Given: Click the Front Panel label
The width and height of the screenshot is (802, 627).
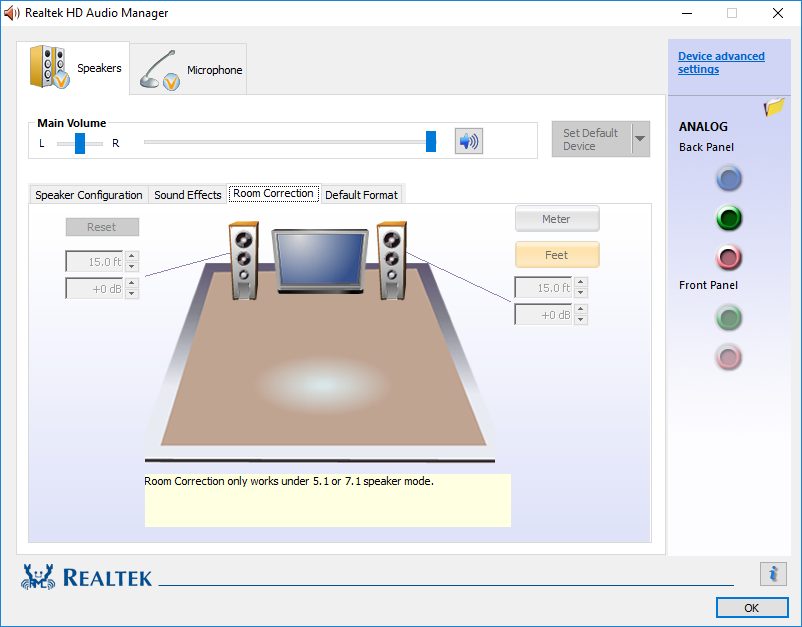Looking at the screenshot, I should [708, 285].
